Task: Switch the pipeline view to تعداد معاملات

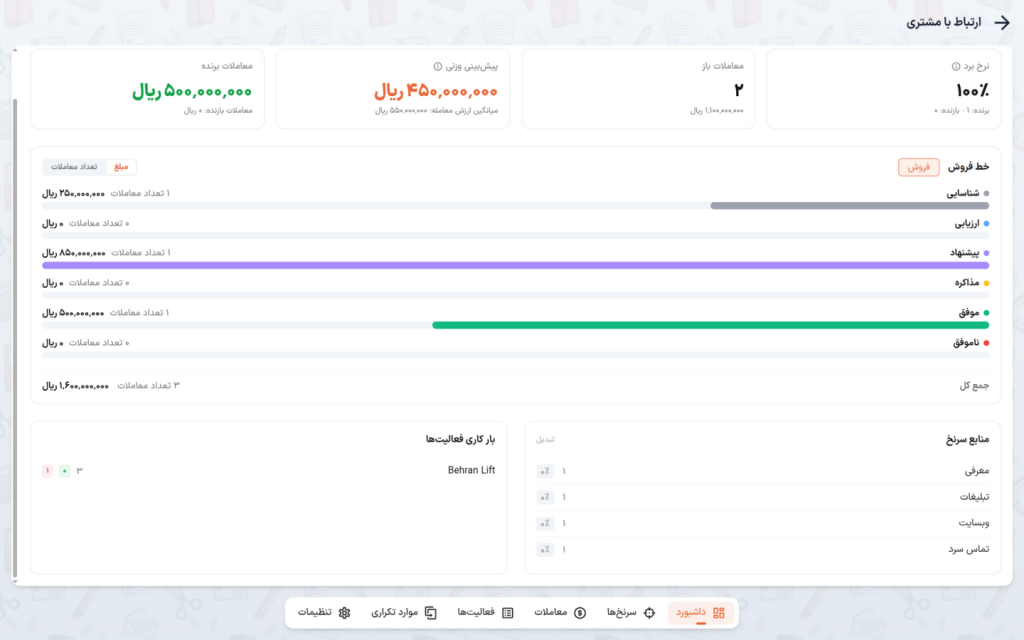Action: click(74, 167)
